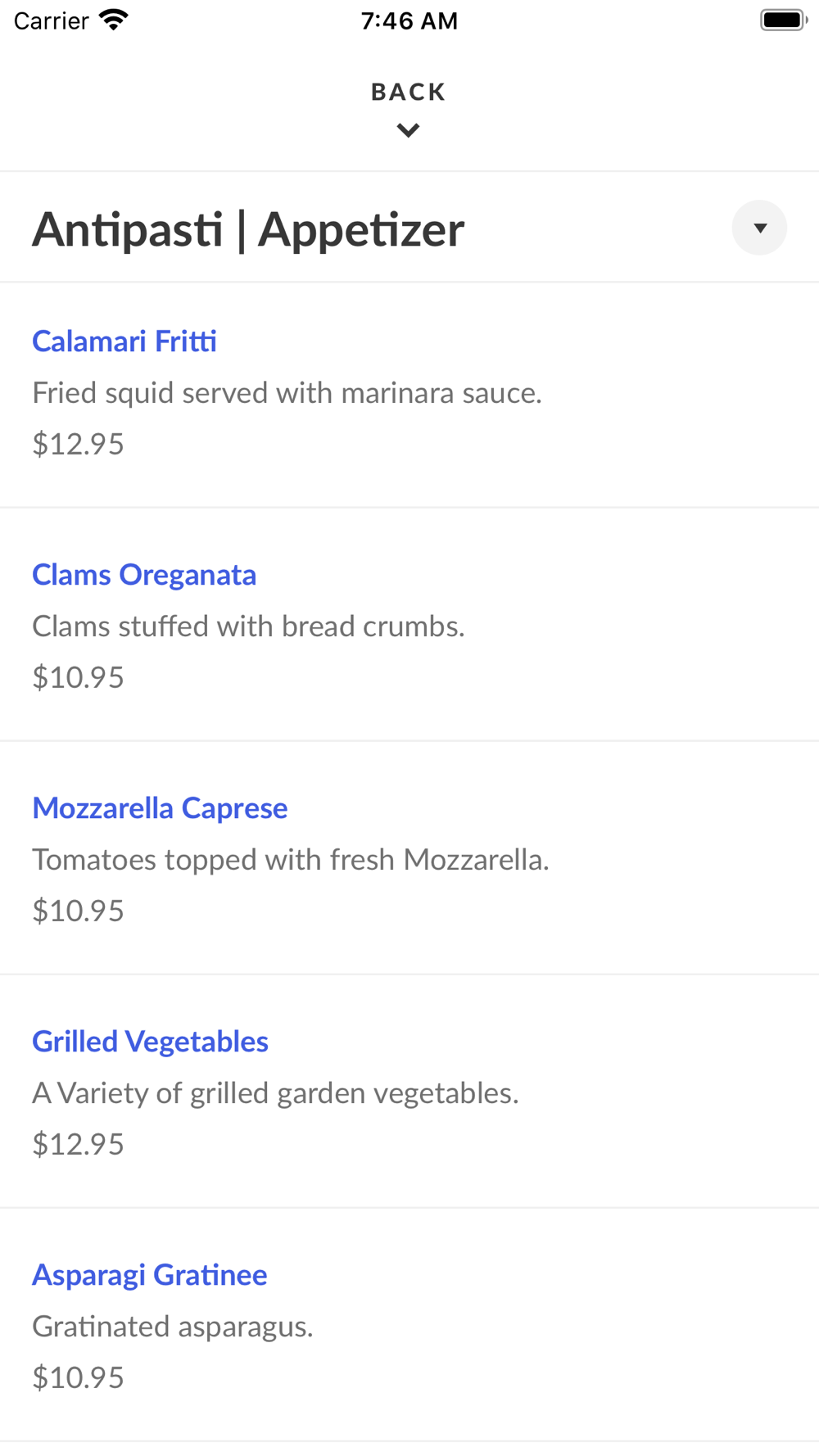The image size is (819, 1456).
Task: Tap the 7:46 AM clock
Action: [x=409, y=20]
